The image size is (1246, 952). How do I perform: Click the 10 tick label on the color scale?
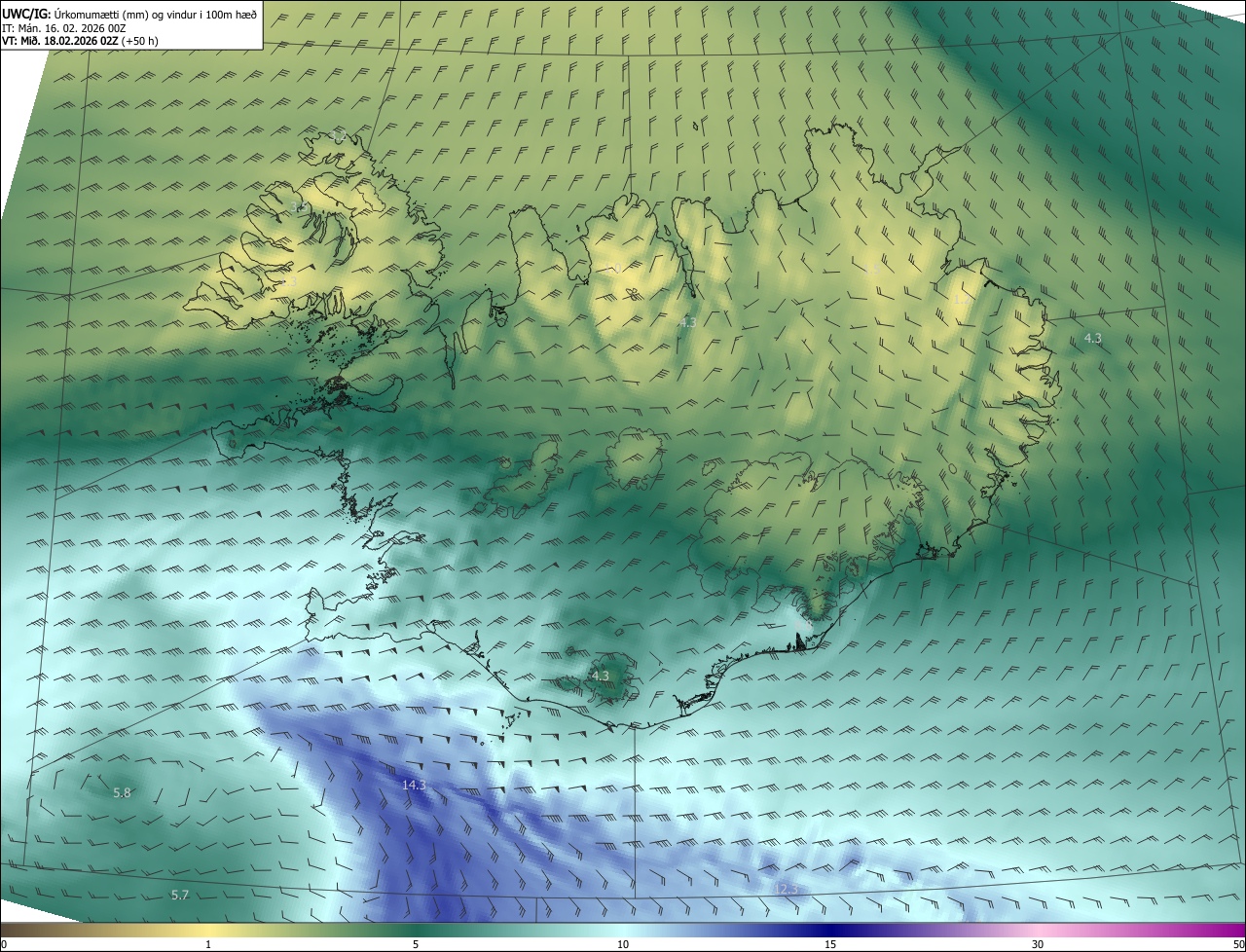coord(623,945)
